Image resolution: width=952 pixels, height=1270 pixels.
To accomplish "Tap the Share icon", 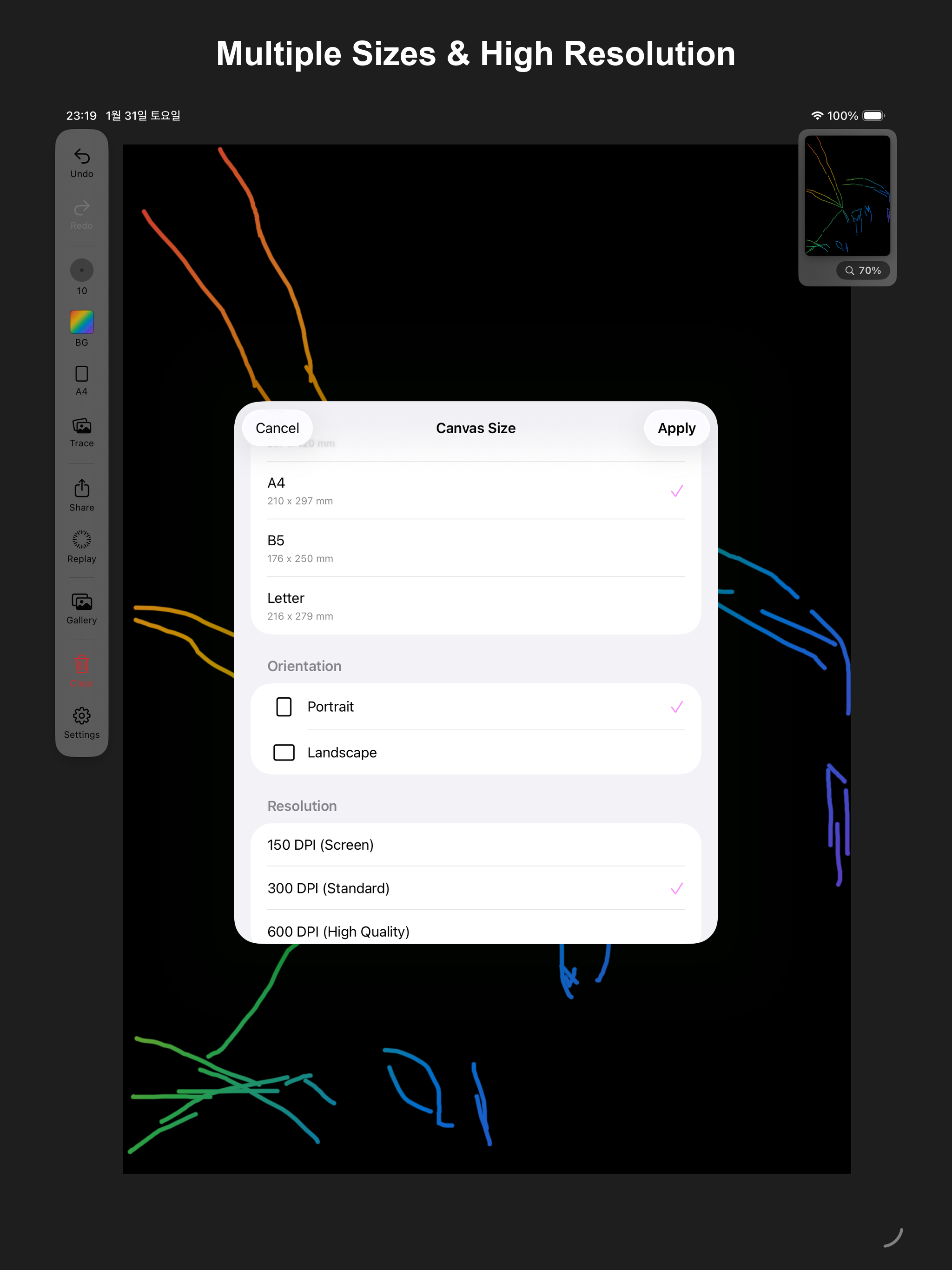I will [81, 488].
